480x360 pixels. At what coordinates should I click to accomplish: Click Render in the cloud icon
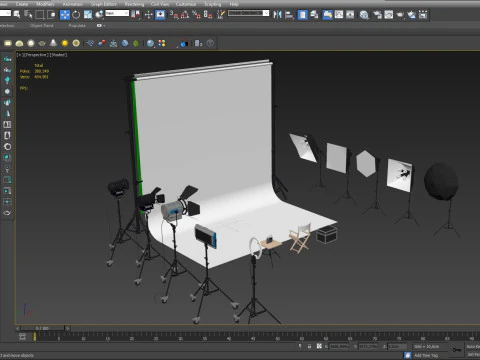(412, 14)
